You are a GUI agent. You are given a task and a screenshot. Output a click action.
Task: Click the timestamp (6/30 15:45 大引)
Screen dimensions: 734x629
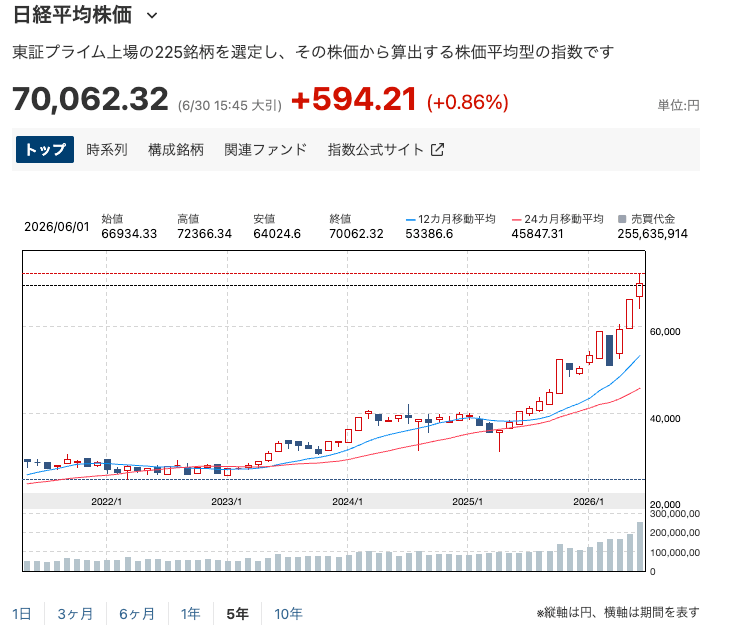(x=230, y=106)
